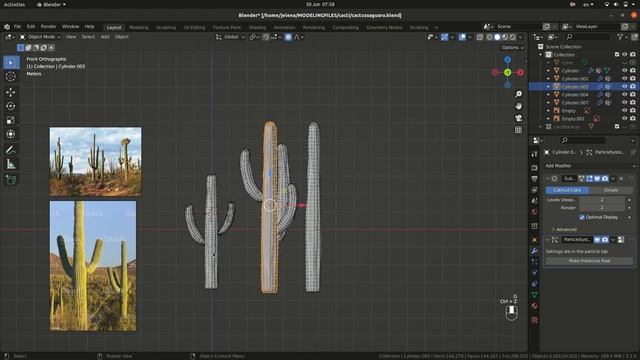This screenshot has height=360, width=640.
Task: Open the Object Data properties tab
Action: 534,295
